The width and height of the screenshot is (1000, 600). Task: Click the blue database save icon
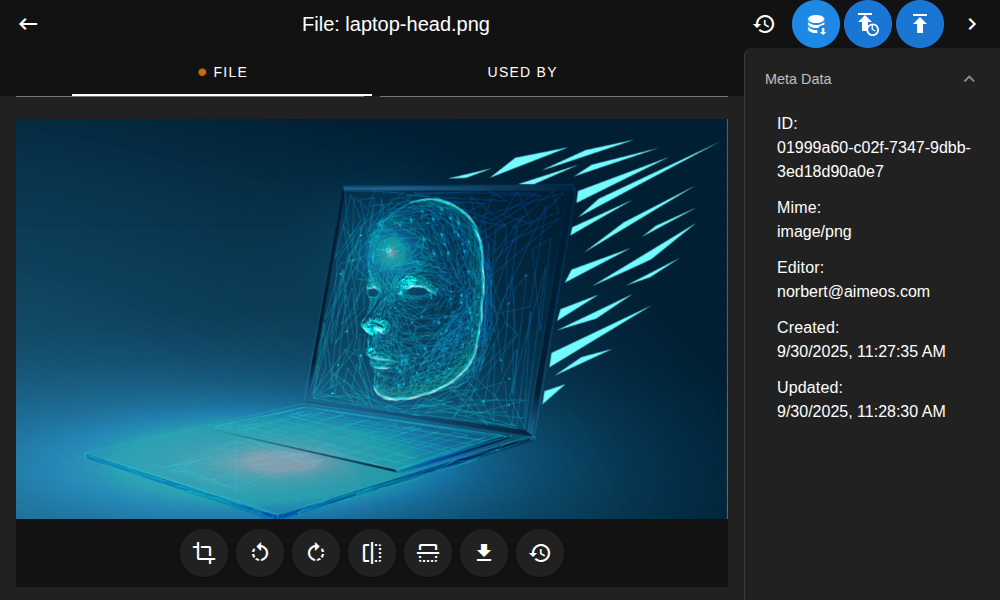coord(816,24)
